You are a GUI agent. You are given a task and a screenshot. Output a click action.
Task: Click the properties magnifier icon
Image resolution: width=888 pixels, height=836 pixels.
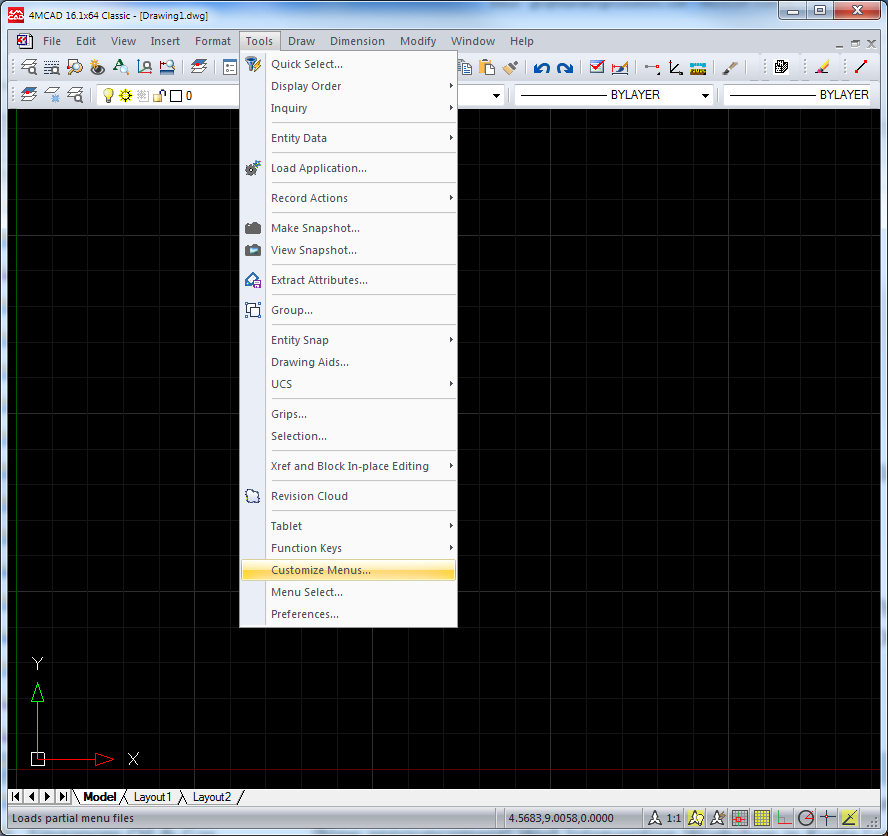click(x=74, y=67)
